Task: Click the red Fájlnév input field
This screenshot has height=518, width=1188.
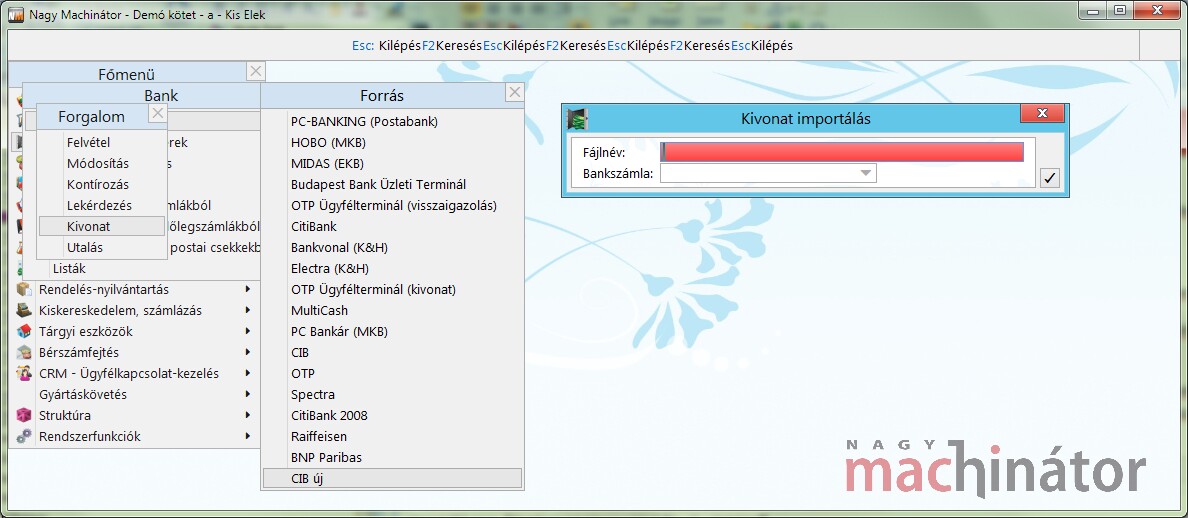Action: pos(842,152)
